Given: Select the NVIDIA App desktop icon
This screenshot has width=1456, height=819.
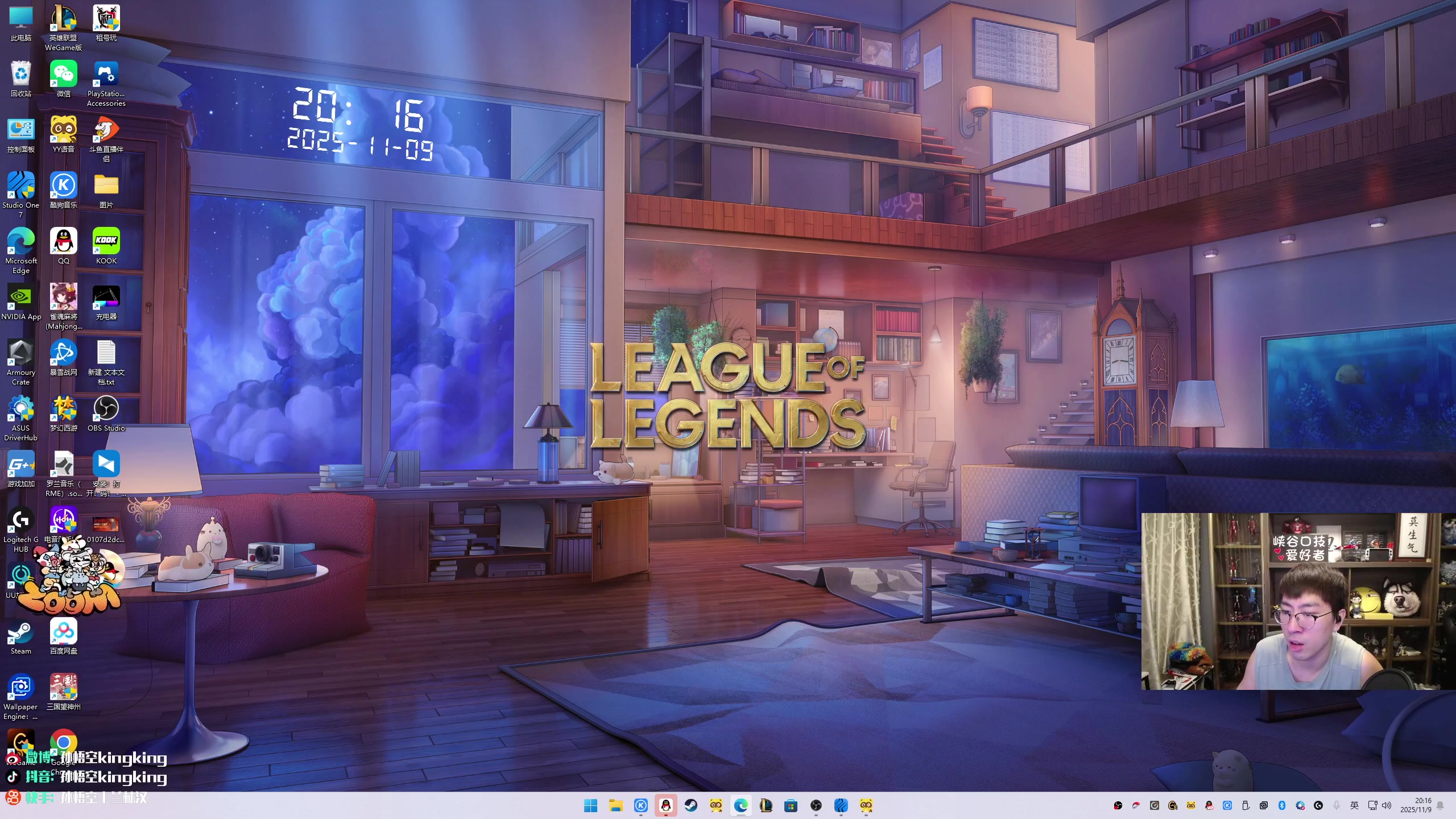Looking at the screenshot, I should (x=20, y=297).
